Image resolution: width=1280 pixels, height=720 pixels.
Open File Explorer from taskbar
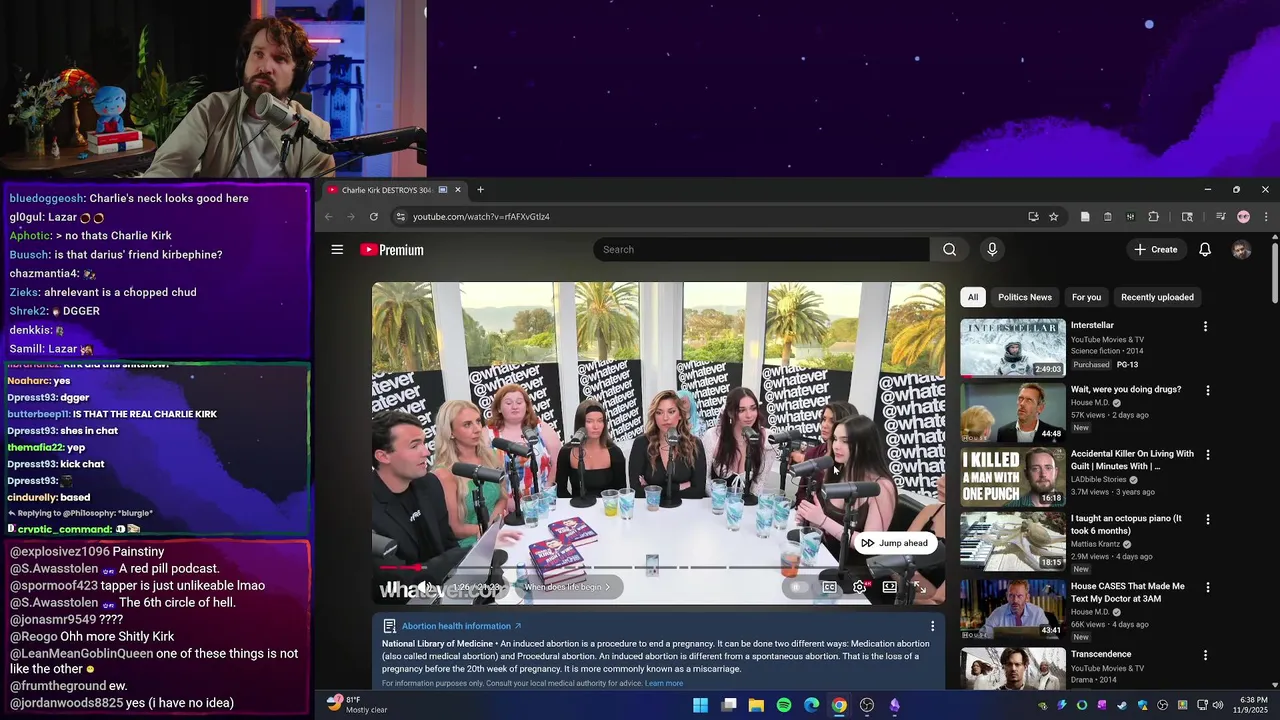click(x=757, y=705)
